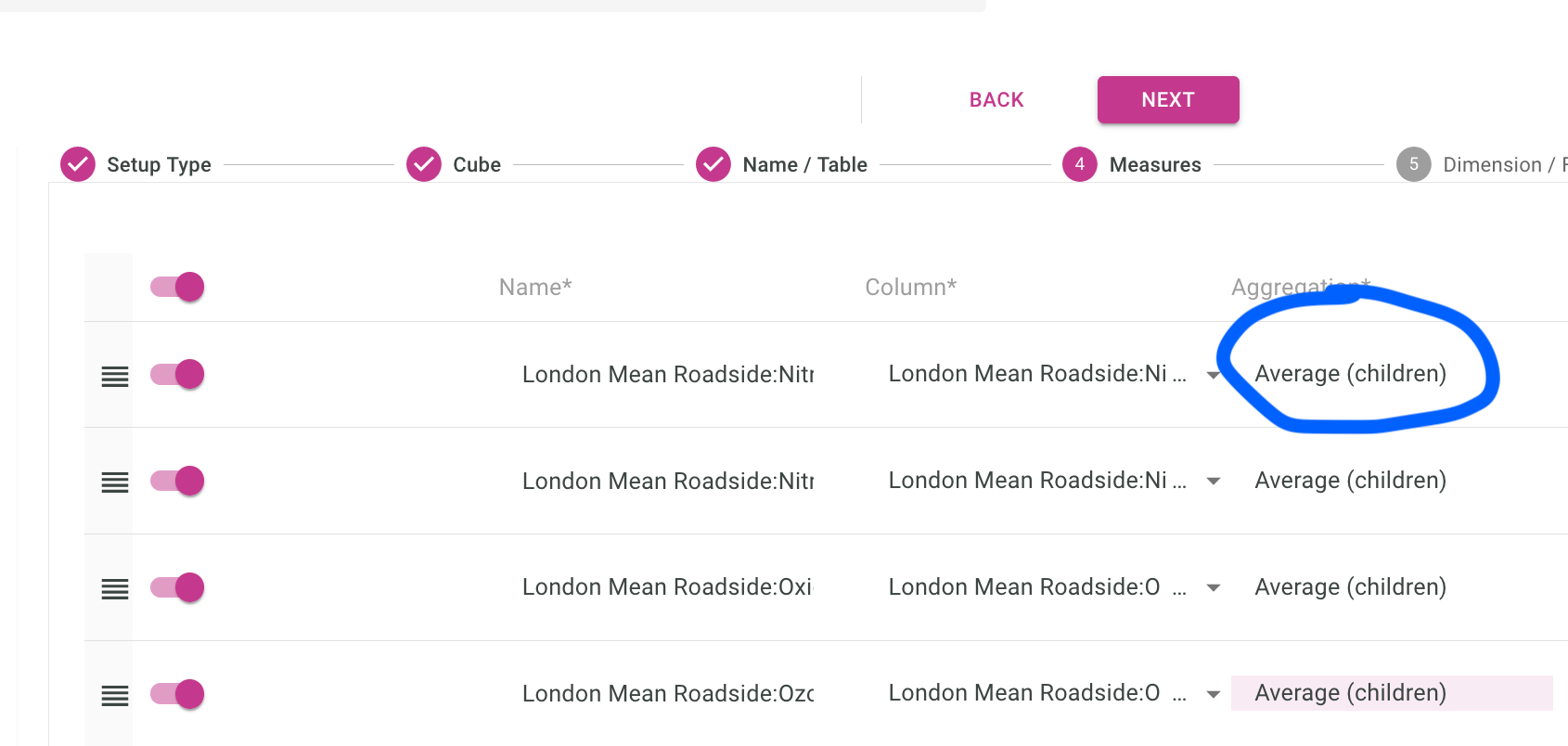Click the step 4 Measures circle icon
Screen dimensions: 1568x746
(1080, 164)
